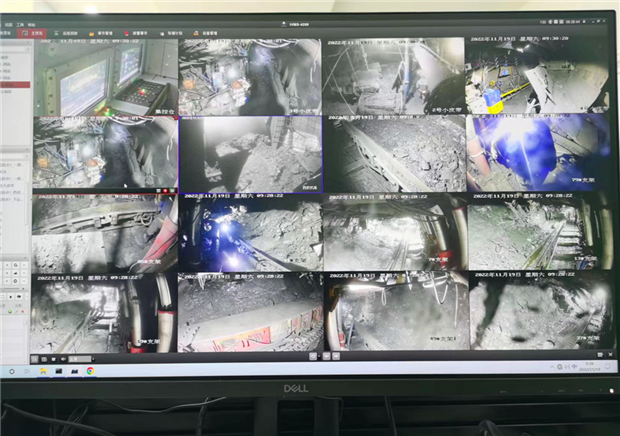Show hidden system tray icons with the chevron
This screenshot has height=436, width=620.
[x=552, y=367]
